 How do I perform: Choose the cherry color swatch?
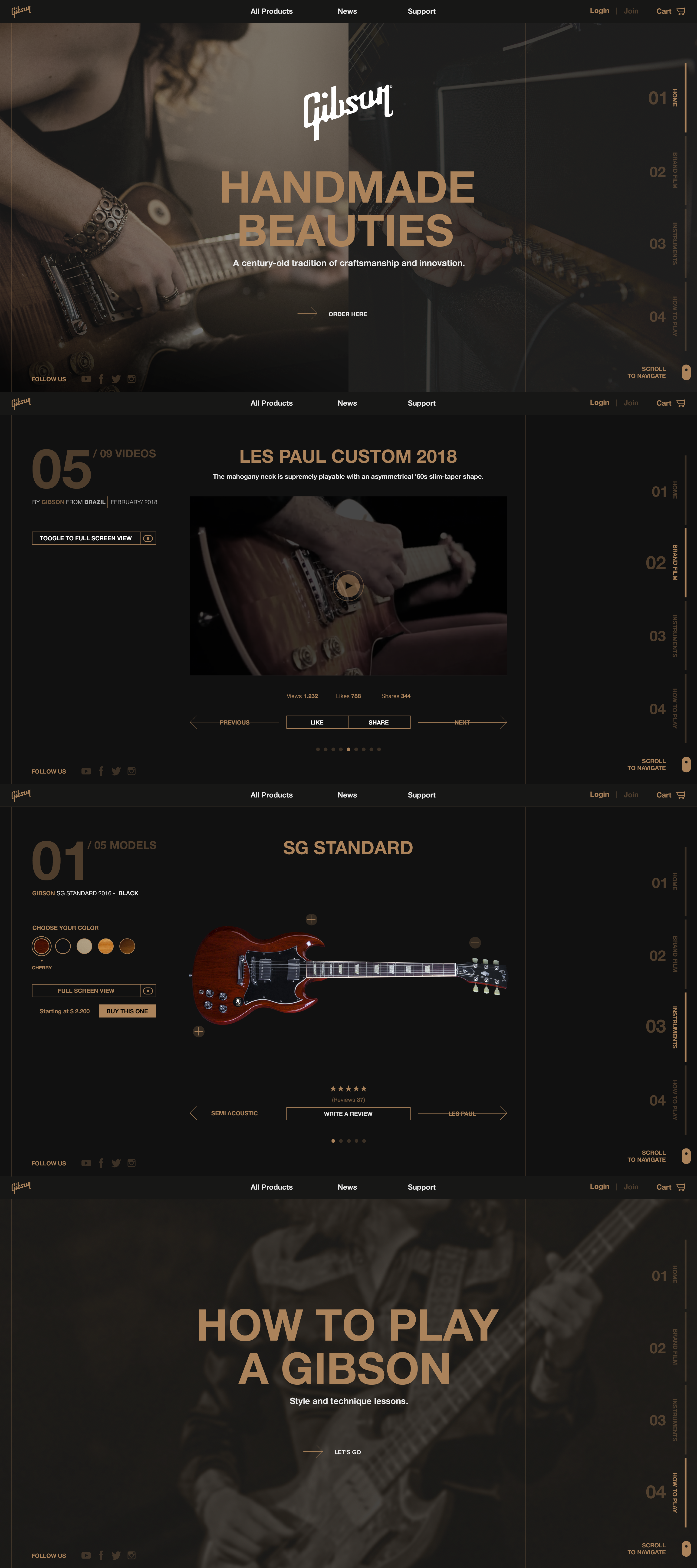point(41,946)
